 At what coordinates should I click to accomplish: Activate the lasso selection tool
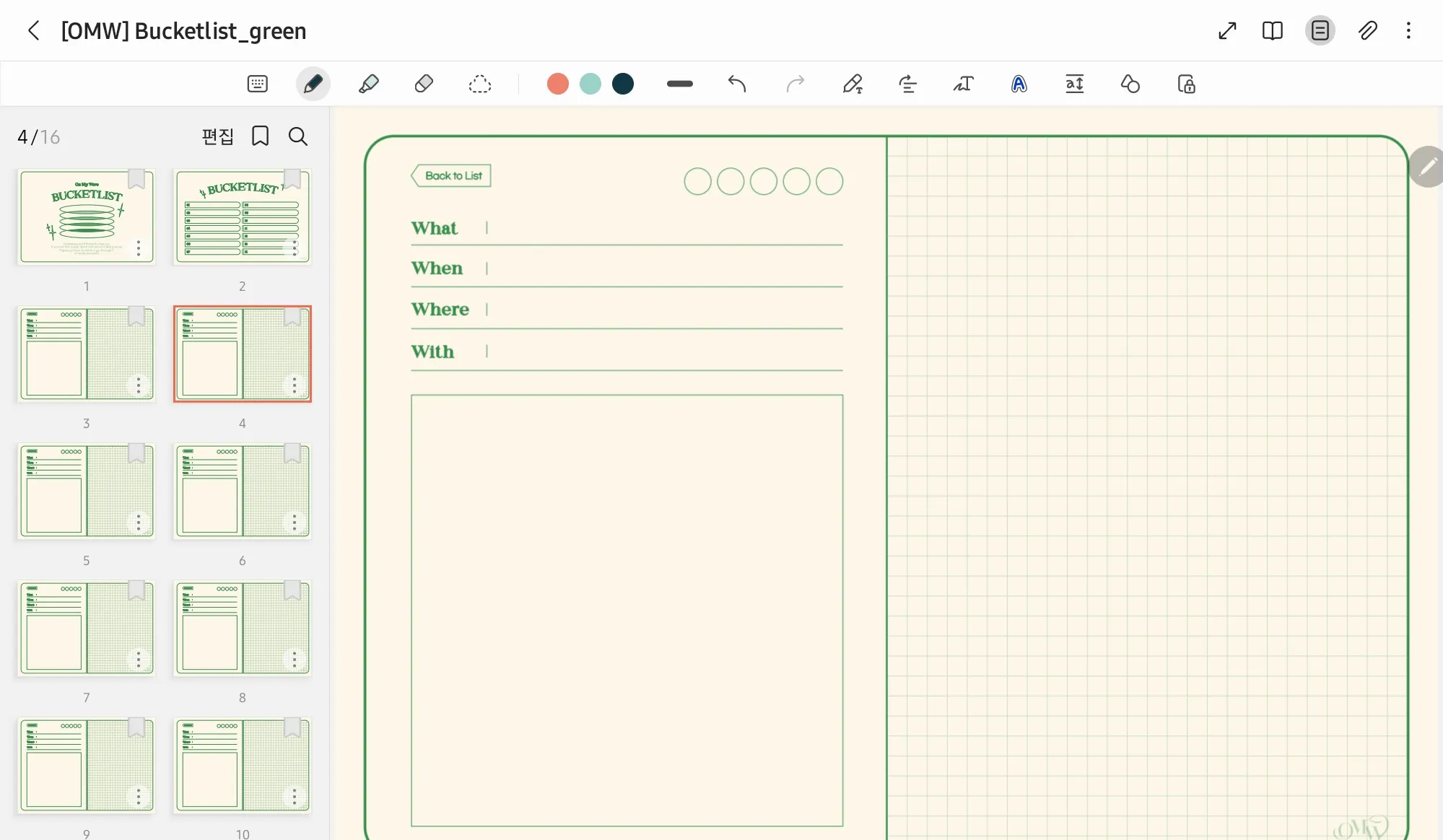[479, 84]
